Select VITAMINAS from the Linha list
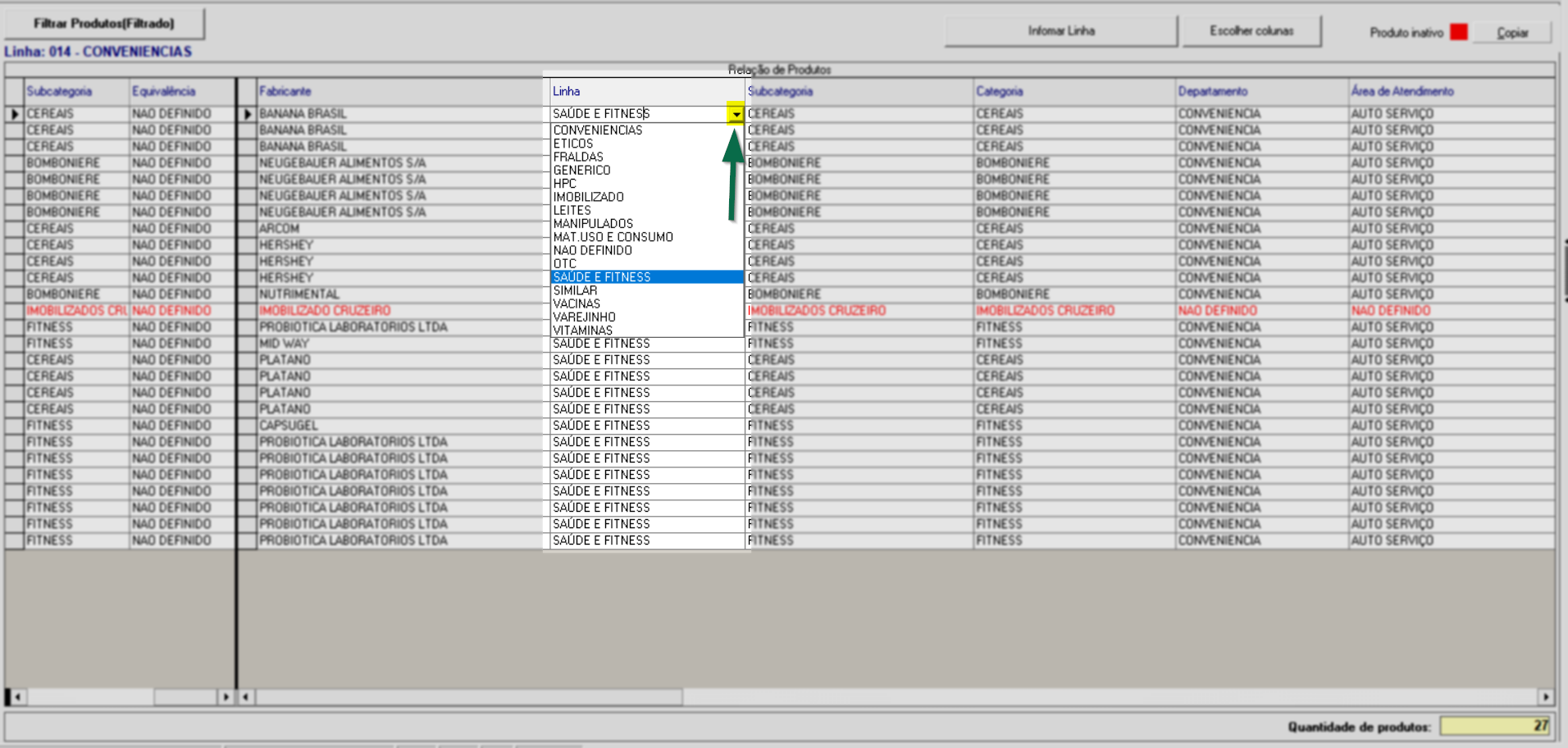 (x=583, y=331)
